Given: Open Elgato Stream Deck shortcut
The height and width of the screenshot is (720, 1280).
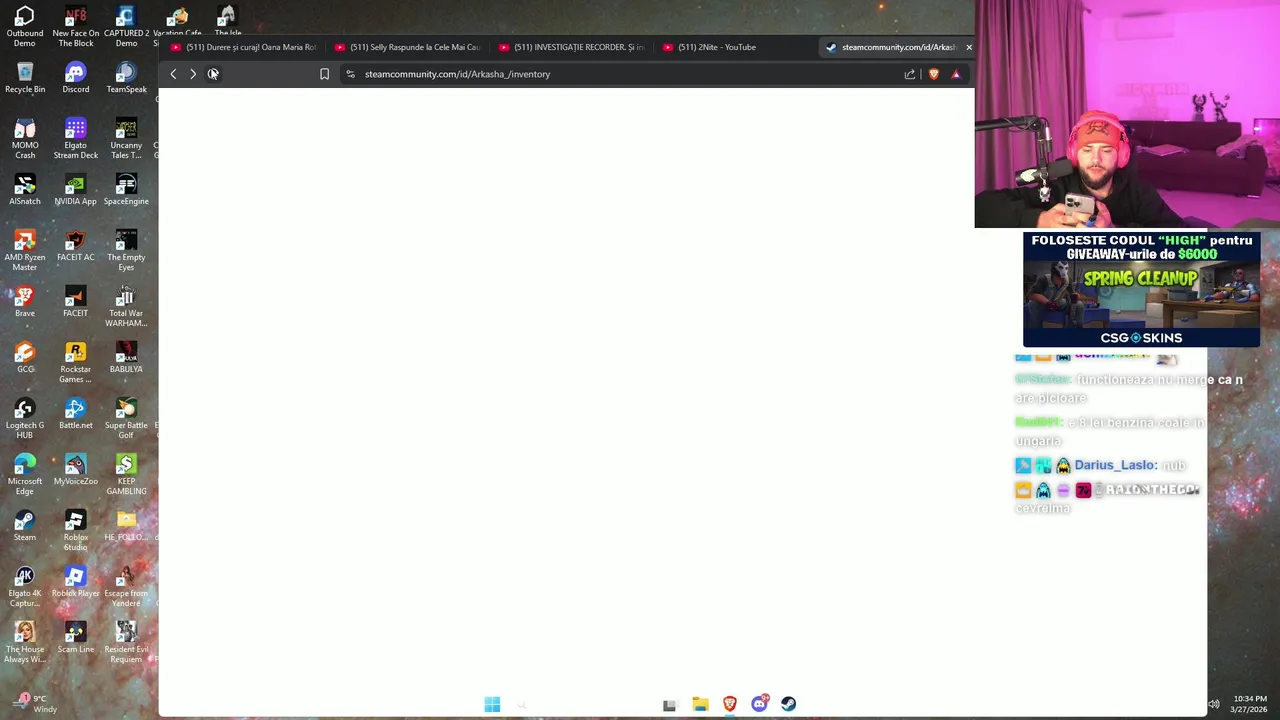Looking at the screenshot, I should tap(76, 138).
